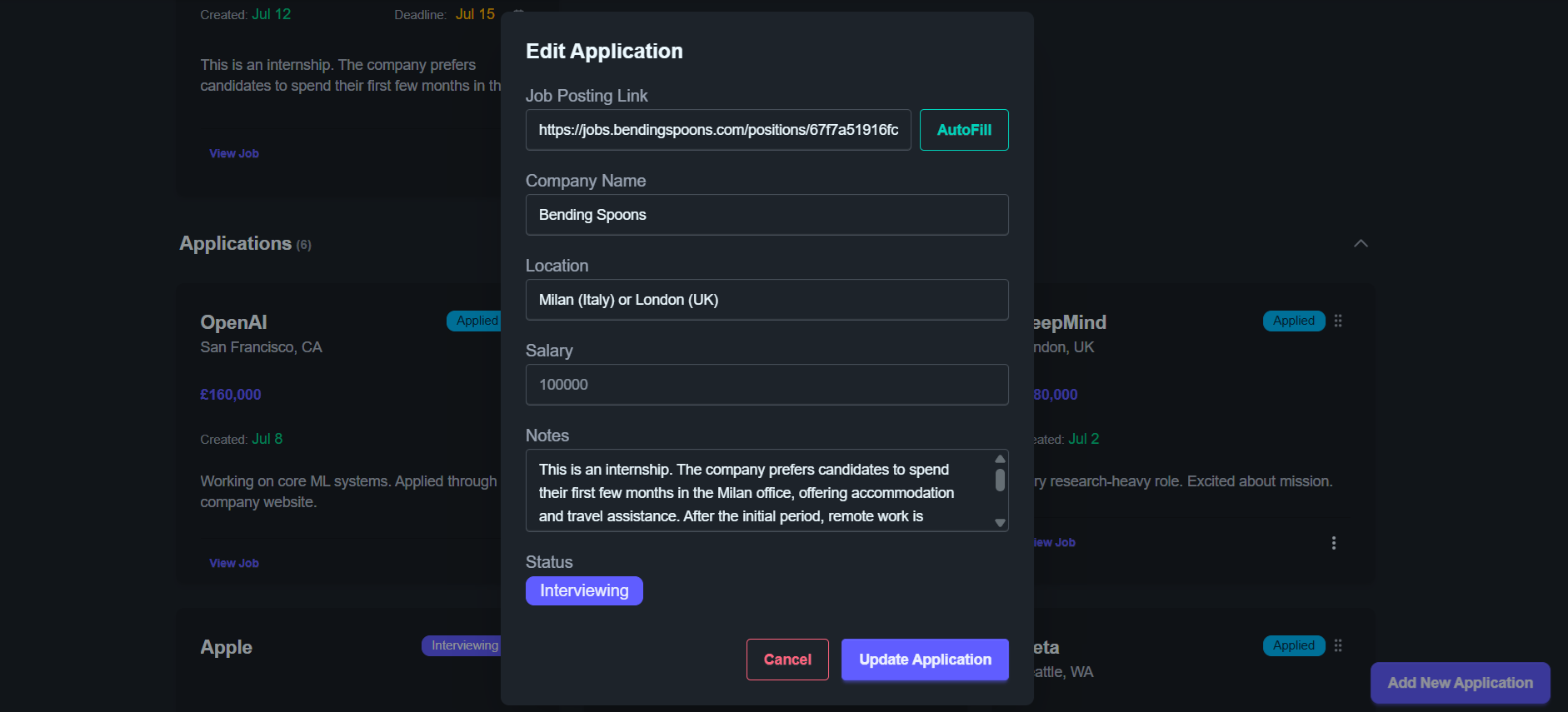Image resolution: width=1568 pixels, height=712 pixels.
Task: Click Applied badge on Meta card
Action: click(1294, 645)
